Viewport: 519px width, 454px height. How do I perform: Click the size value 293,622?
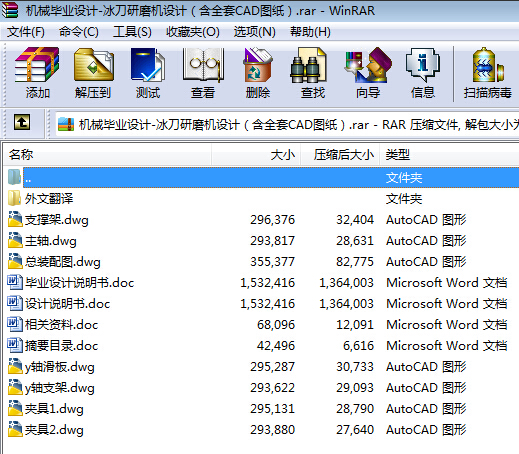pos(273,388)
